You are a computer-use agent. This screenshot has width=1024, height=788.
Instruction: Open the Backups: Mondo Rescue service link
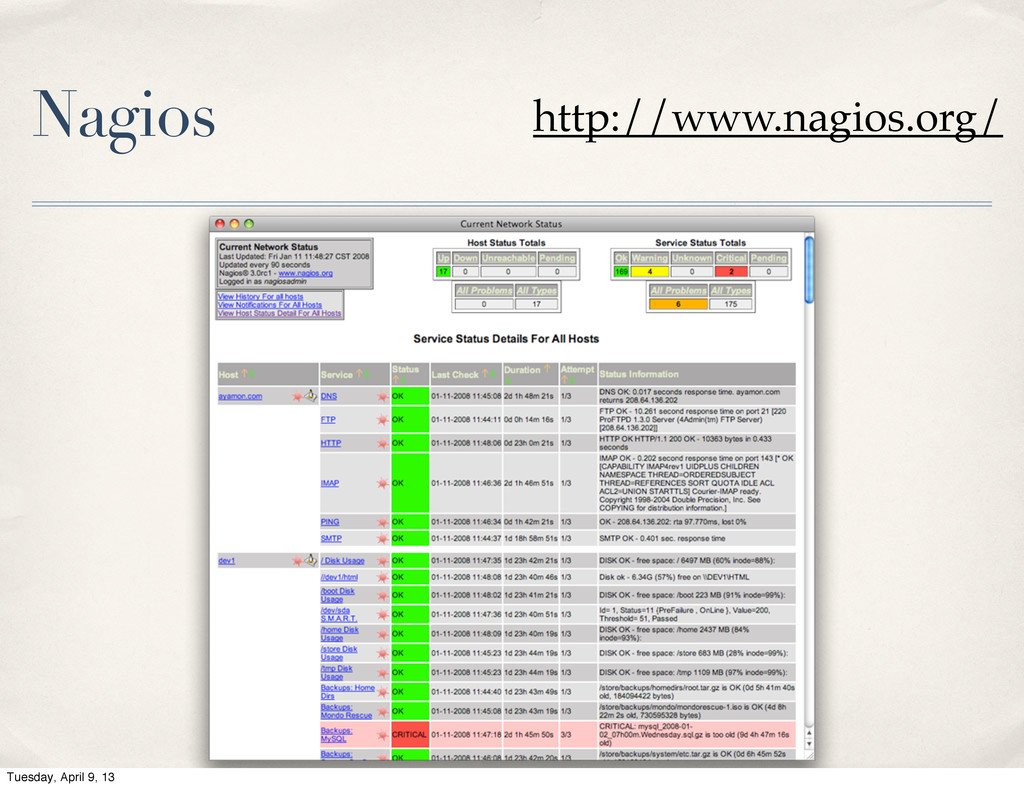coord(346,712)
